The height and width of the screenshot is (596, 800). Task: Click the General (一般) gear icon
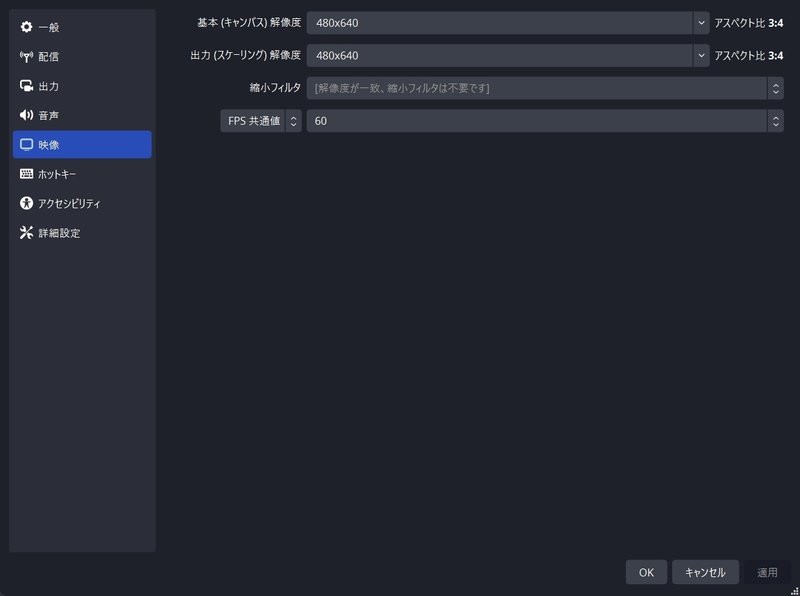26,27
